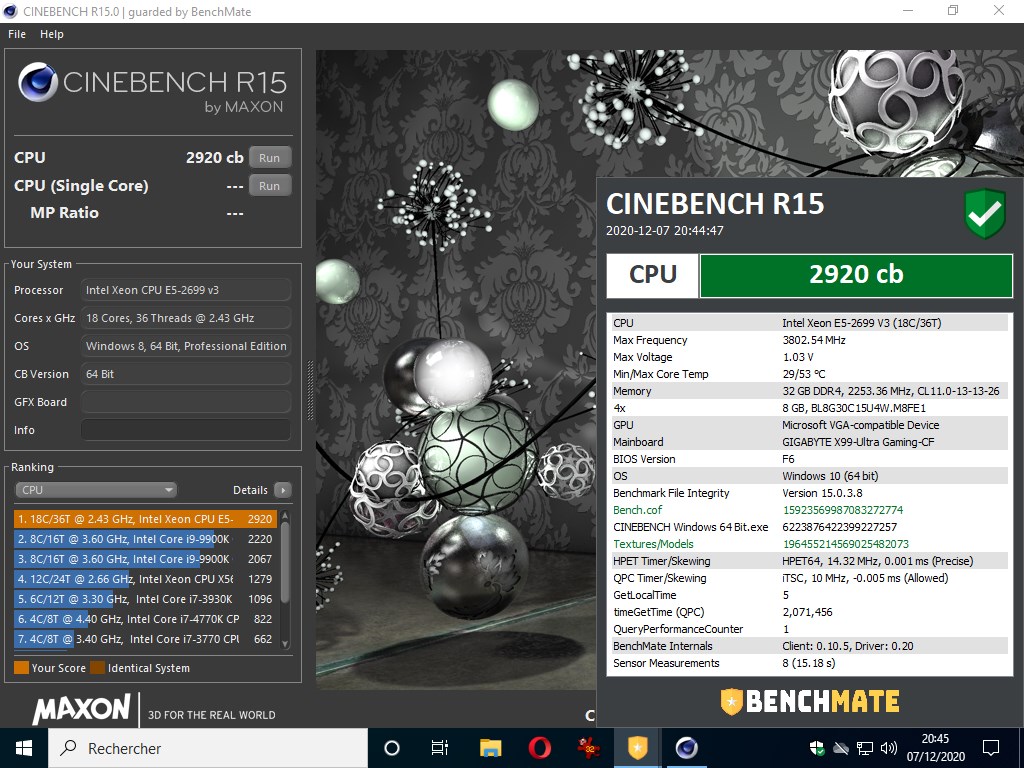The image size is (1024, 768).
Task: Select ranking entry i7-3770 662
Action: click(x=145, y=639)
